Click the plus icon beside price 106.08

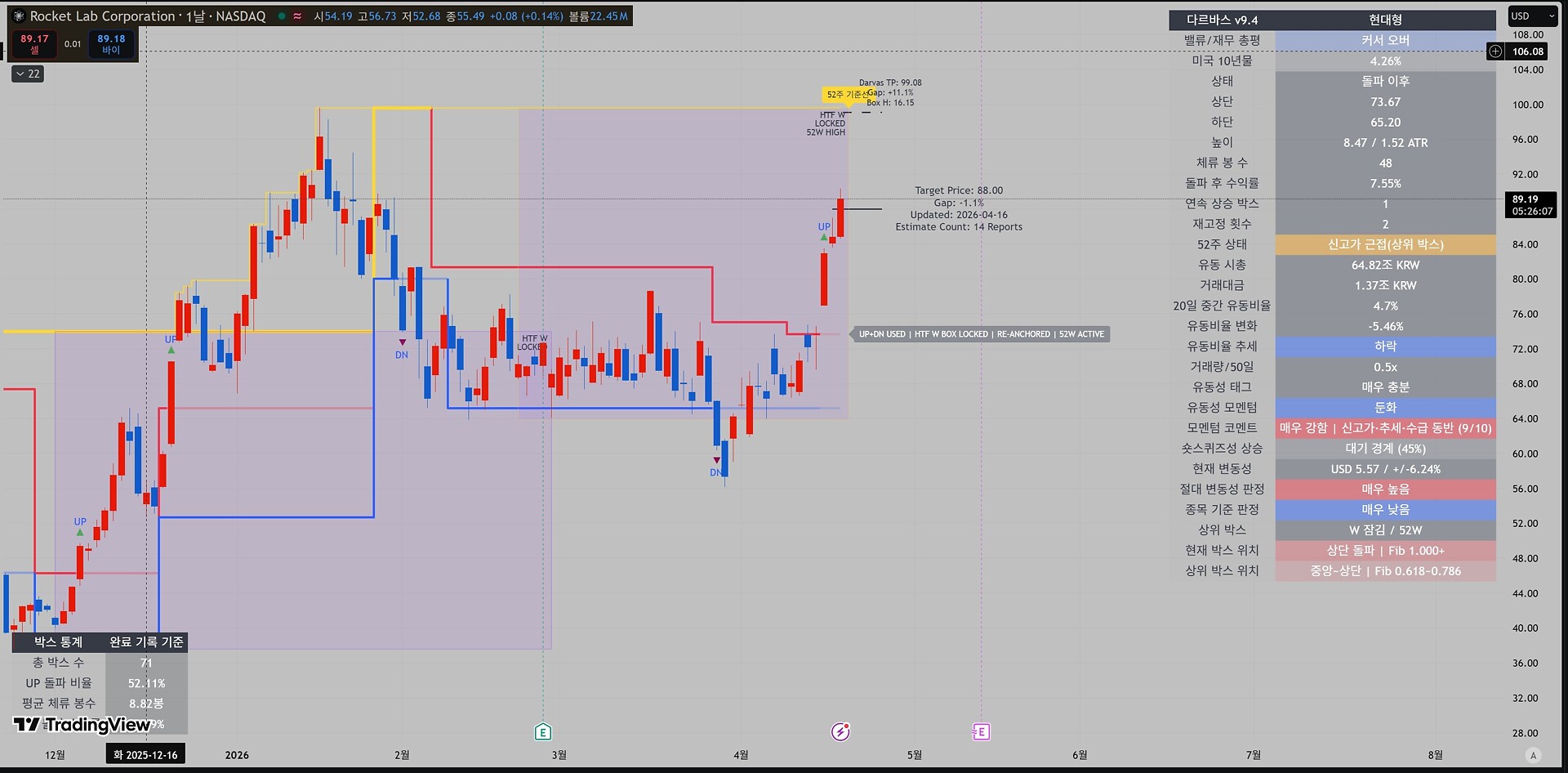point(1495,51)
